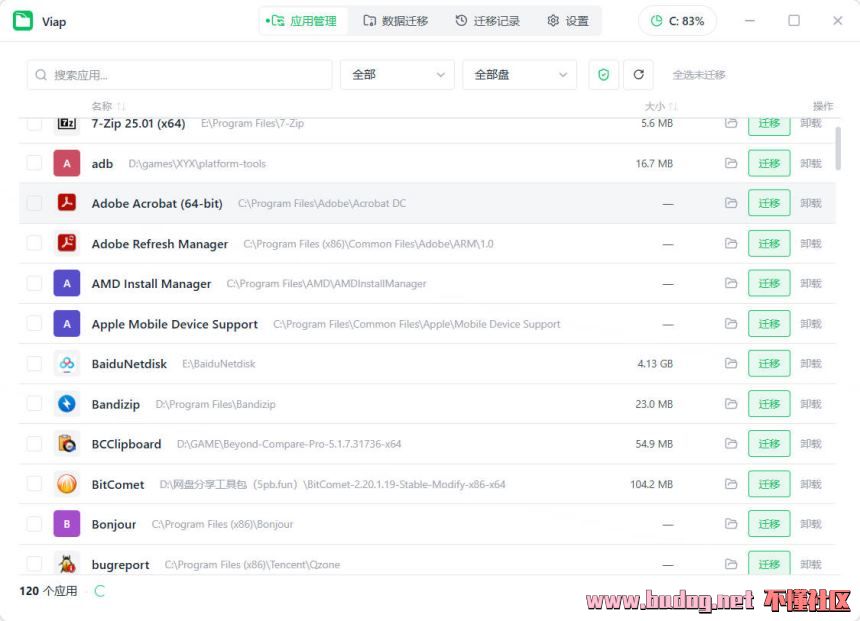Click the search magnifier icon
860x621 pixels.
tap(41, 75)
